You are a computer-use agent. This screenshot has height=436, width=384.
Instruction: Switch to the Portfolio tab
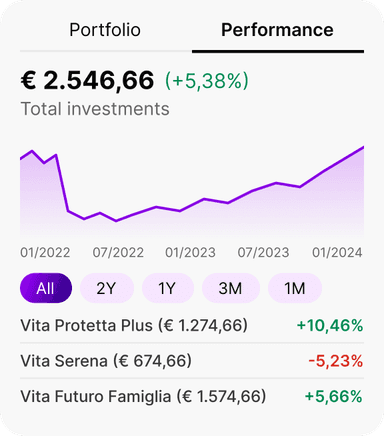(105, 30)
